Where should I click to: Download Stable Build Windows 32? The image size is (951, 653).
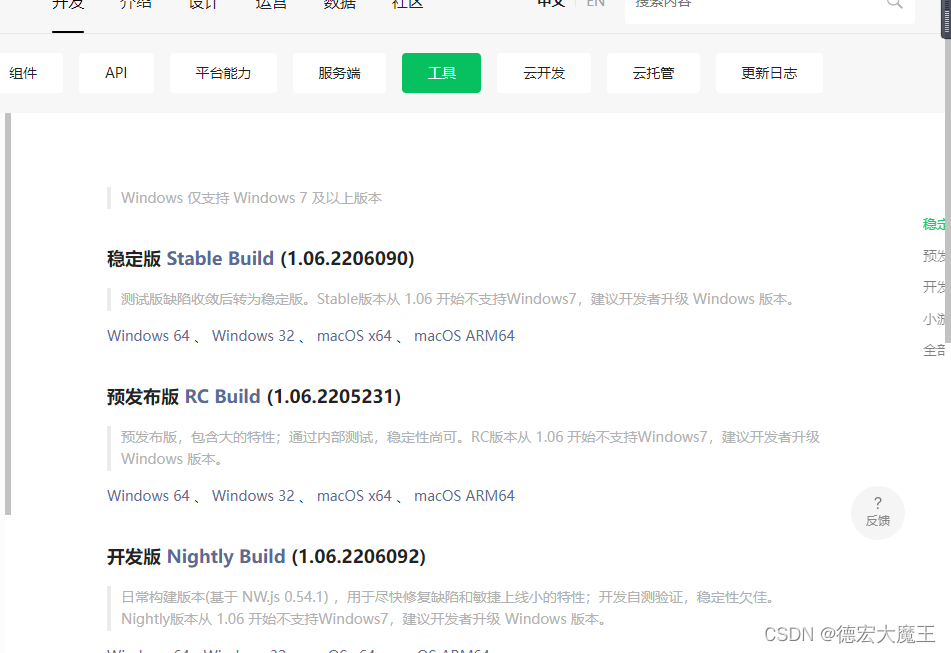253,335
